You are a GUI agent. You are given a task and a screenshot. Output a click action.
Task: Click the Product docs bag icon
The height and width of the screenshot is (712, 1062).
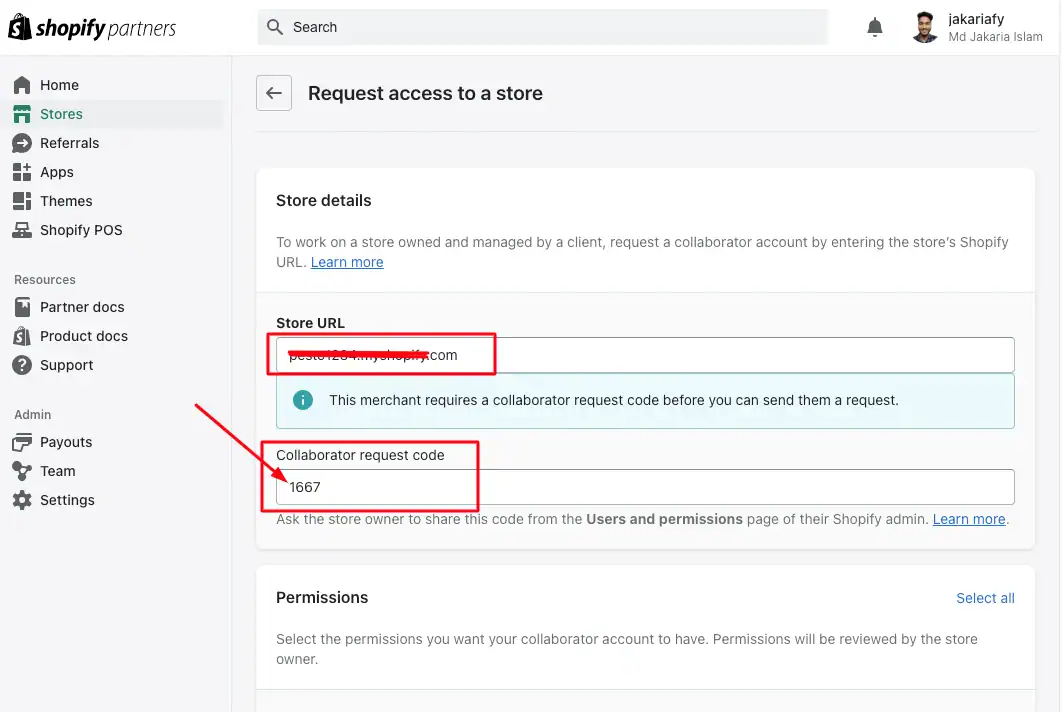[22, 336]
